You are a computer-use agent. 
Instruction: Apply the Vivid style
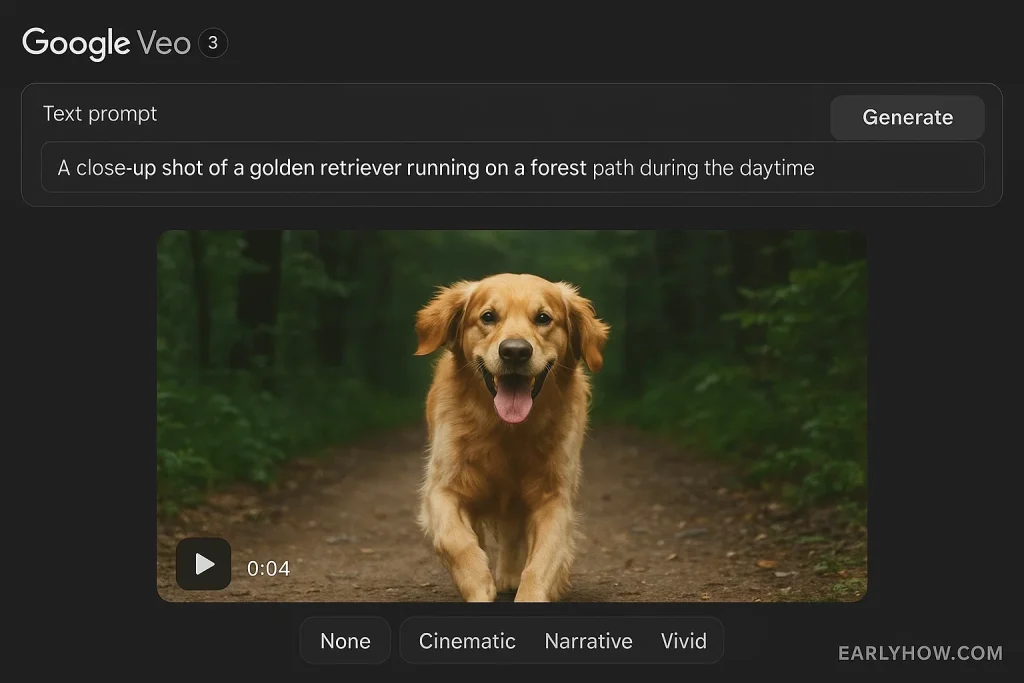684,641
